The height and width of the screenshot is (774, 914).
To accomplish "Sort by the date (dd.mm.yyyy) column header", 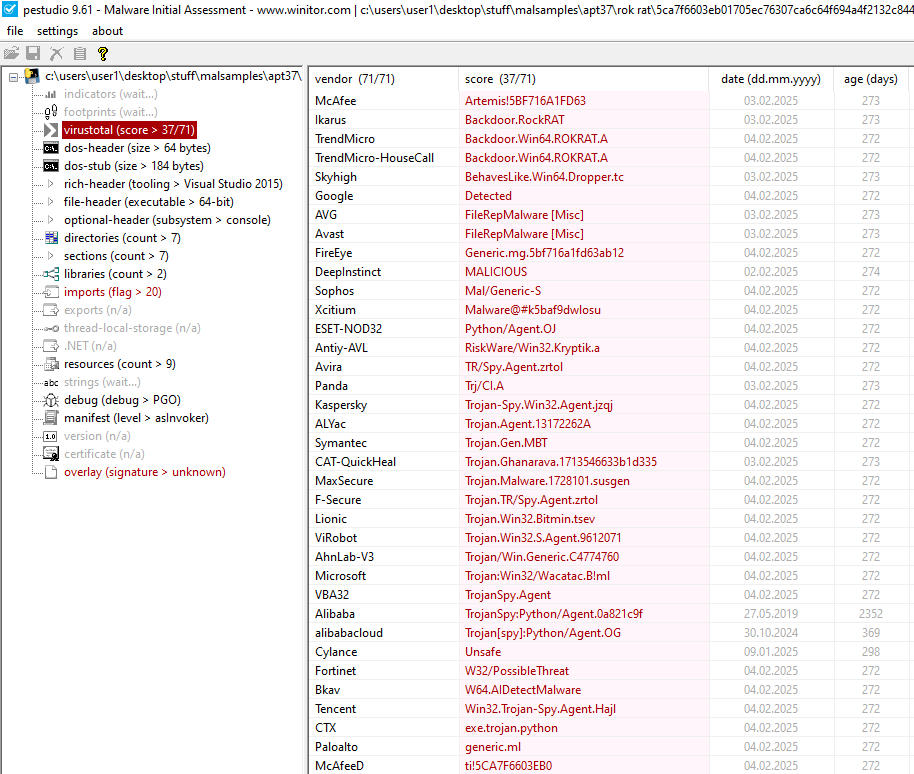I will pos(771,79).
